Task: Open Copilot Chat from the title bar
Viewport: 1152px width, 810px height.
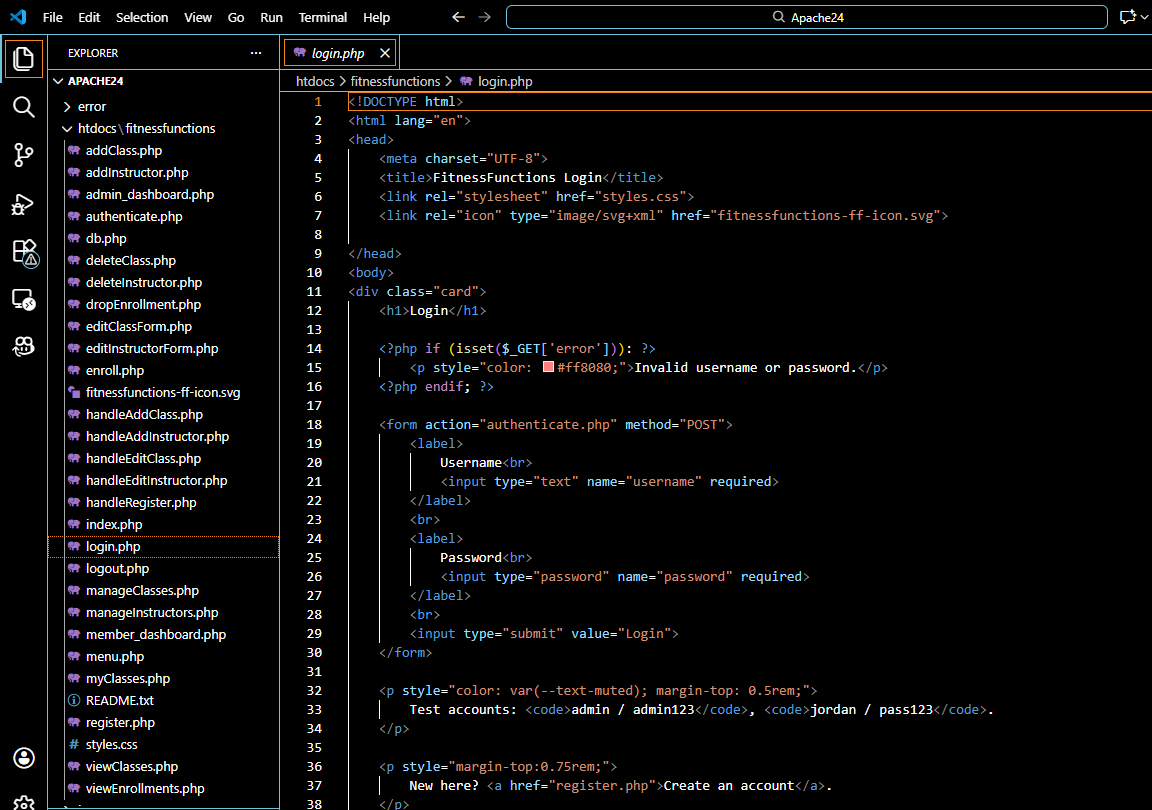Action: tap(1126, 16)
